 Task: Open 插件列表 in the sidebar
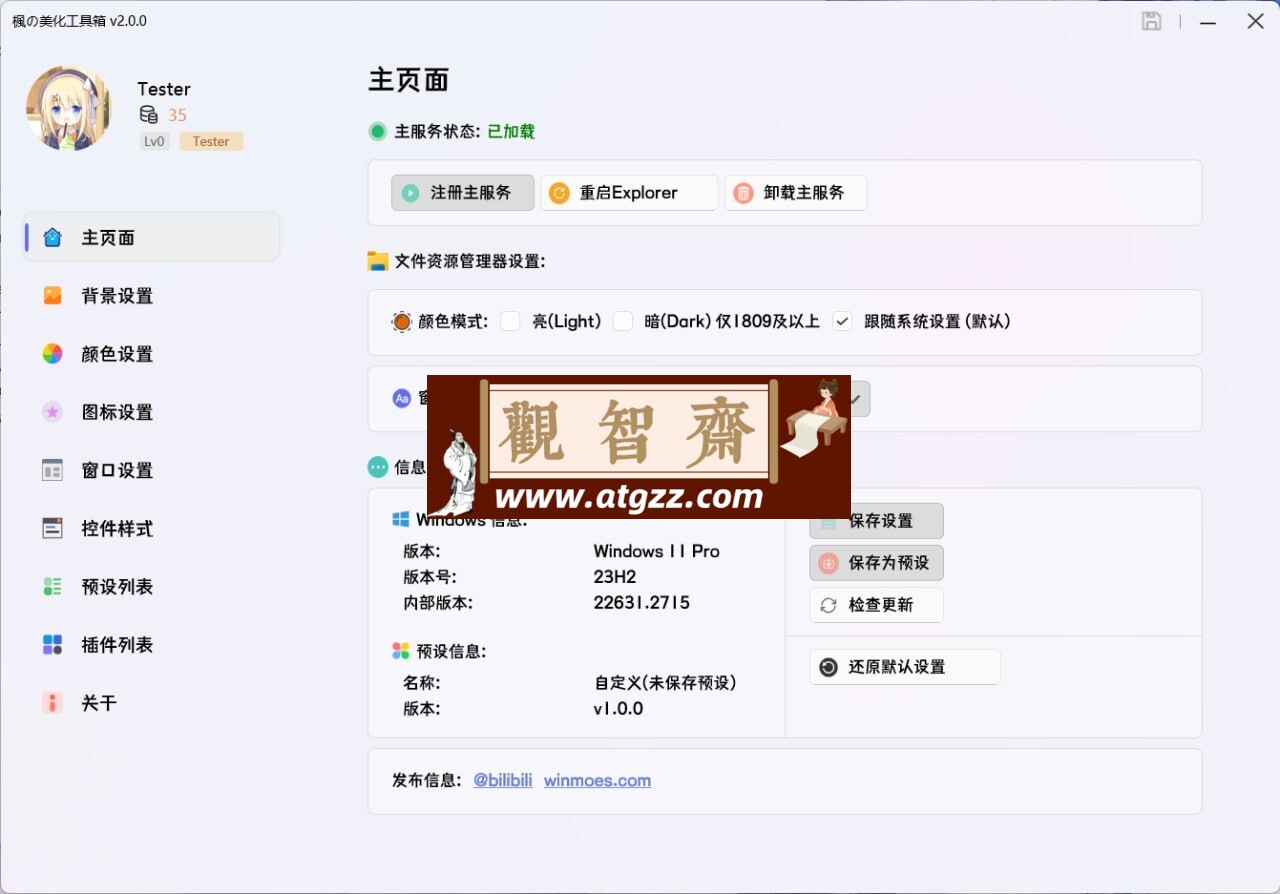click(x=152, y=644)
